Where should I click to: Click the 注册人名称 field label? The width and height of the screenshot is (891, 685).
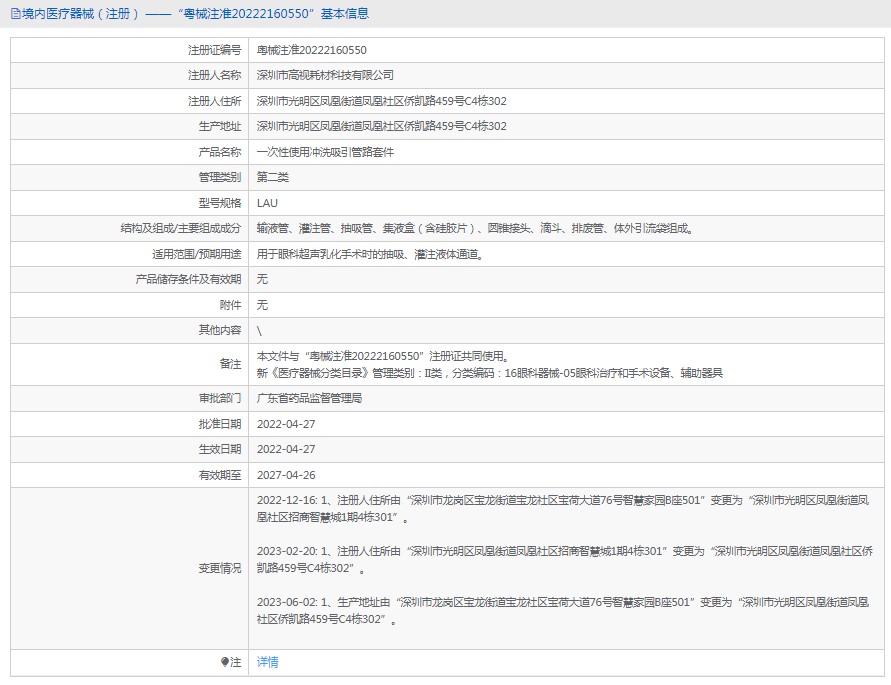pyautogui.click(x=214, y=75)
